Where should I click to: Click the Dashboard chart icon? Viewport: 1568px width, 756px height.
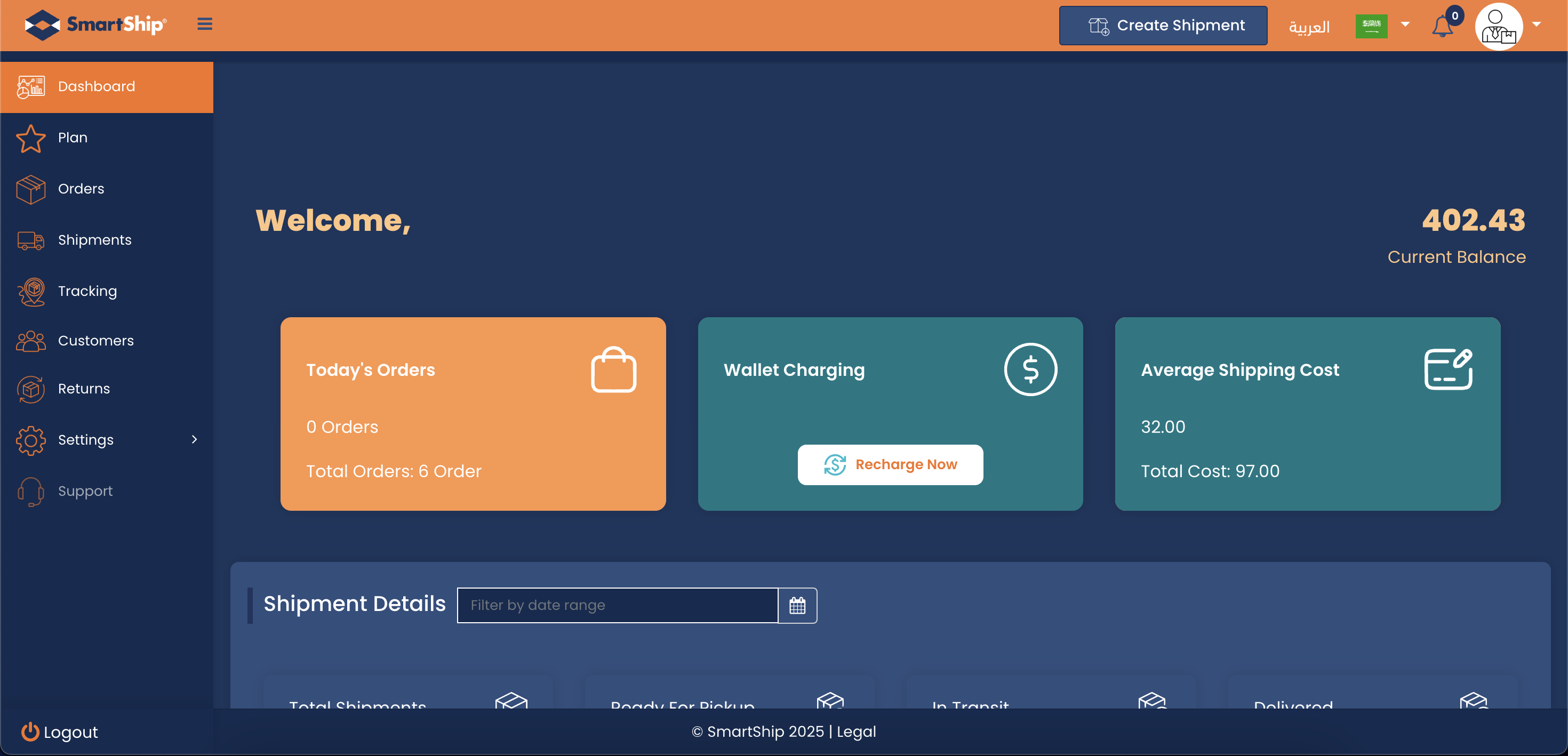click(x=31, y=86)
